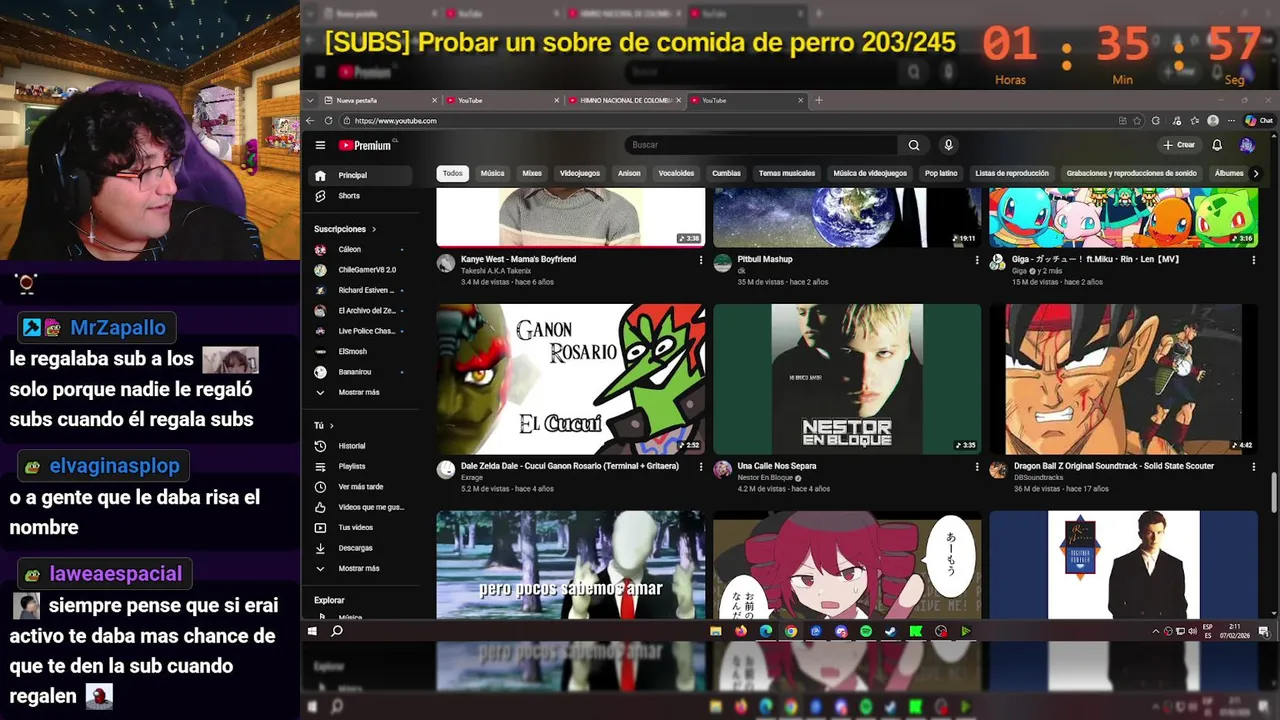
Task: Open options for Dale Zelda Dale video
Action: pyautogui.click(x=700, y=467)
